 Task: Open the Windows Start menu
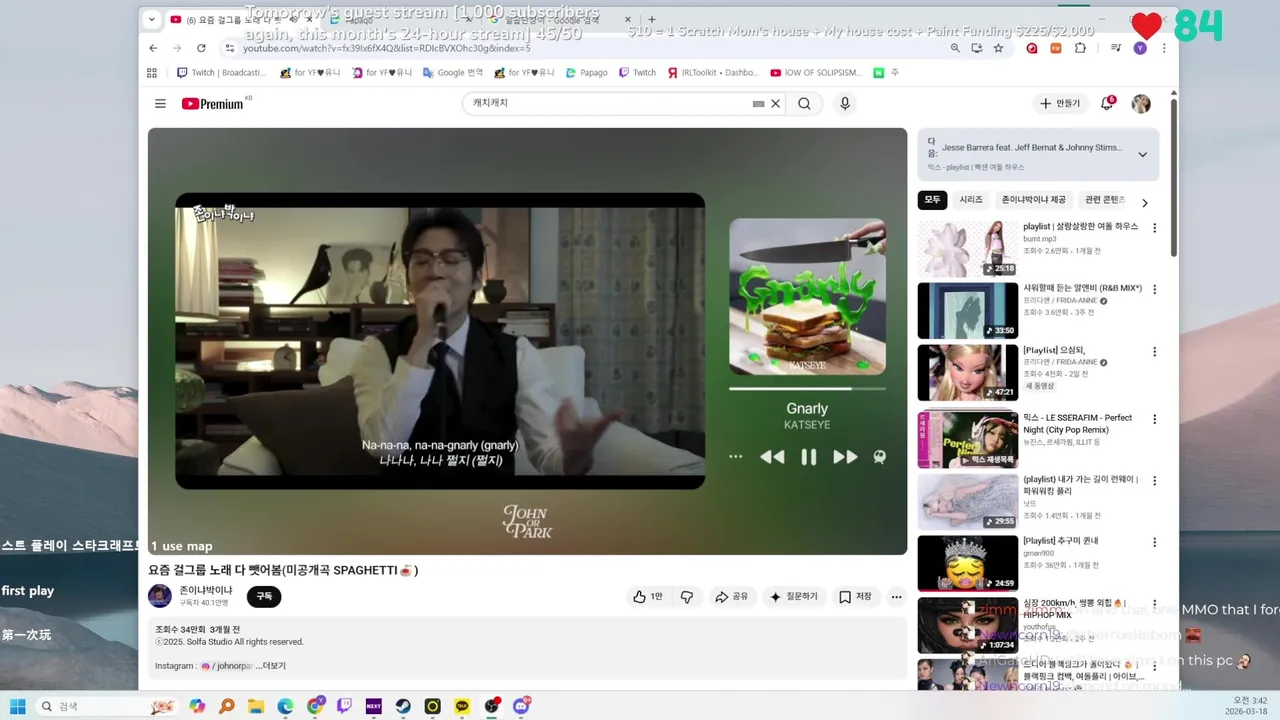pos(17,706)
